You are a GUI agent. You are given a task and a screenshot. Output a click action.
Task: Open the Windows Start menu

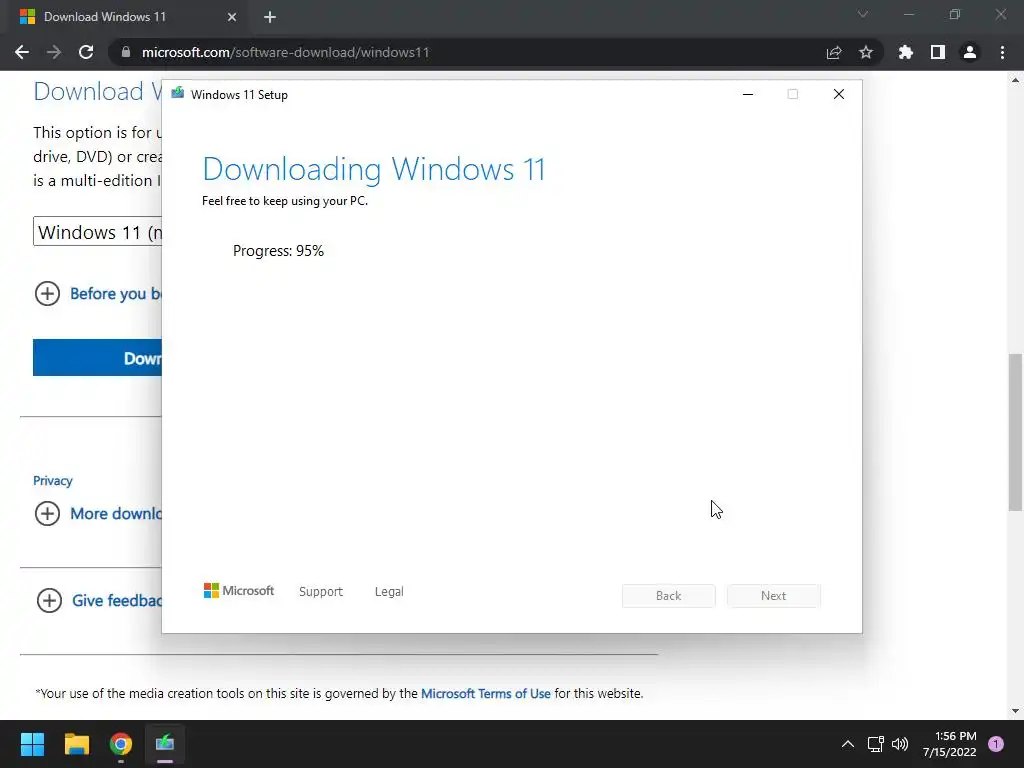click(x=32, y=744)
